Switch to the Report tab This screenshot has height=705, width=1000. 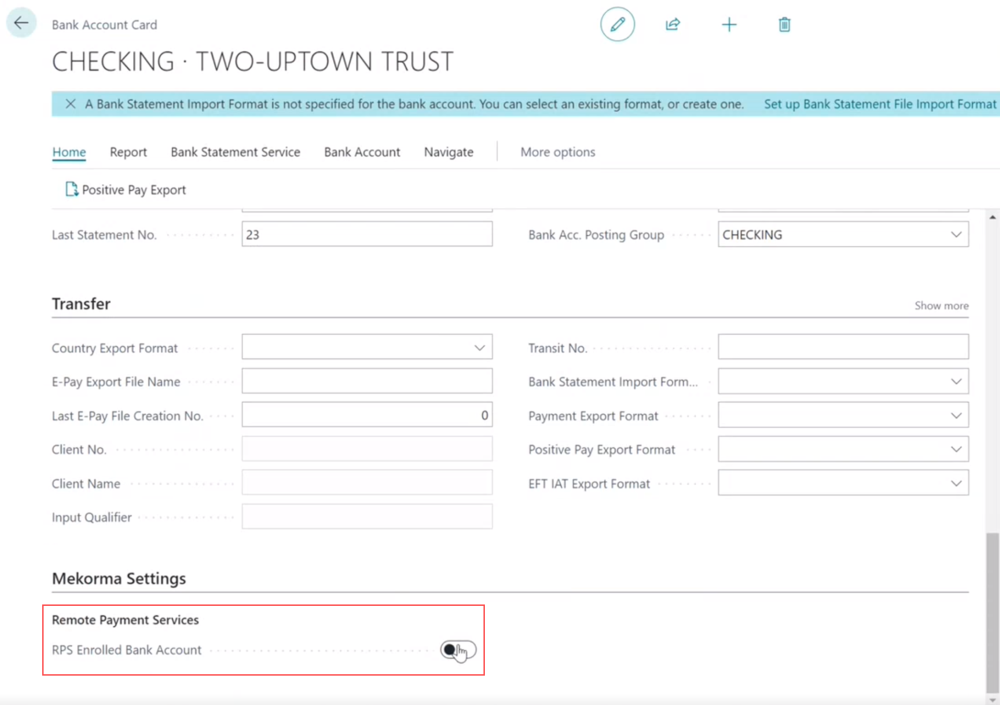128,152
